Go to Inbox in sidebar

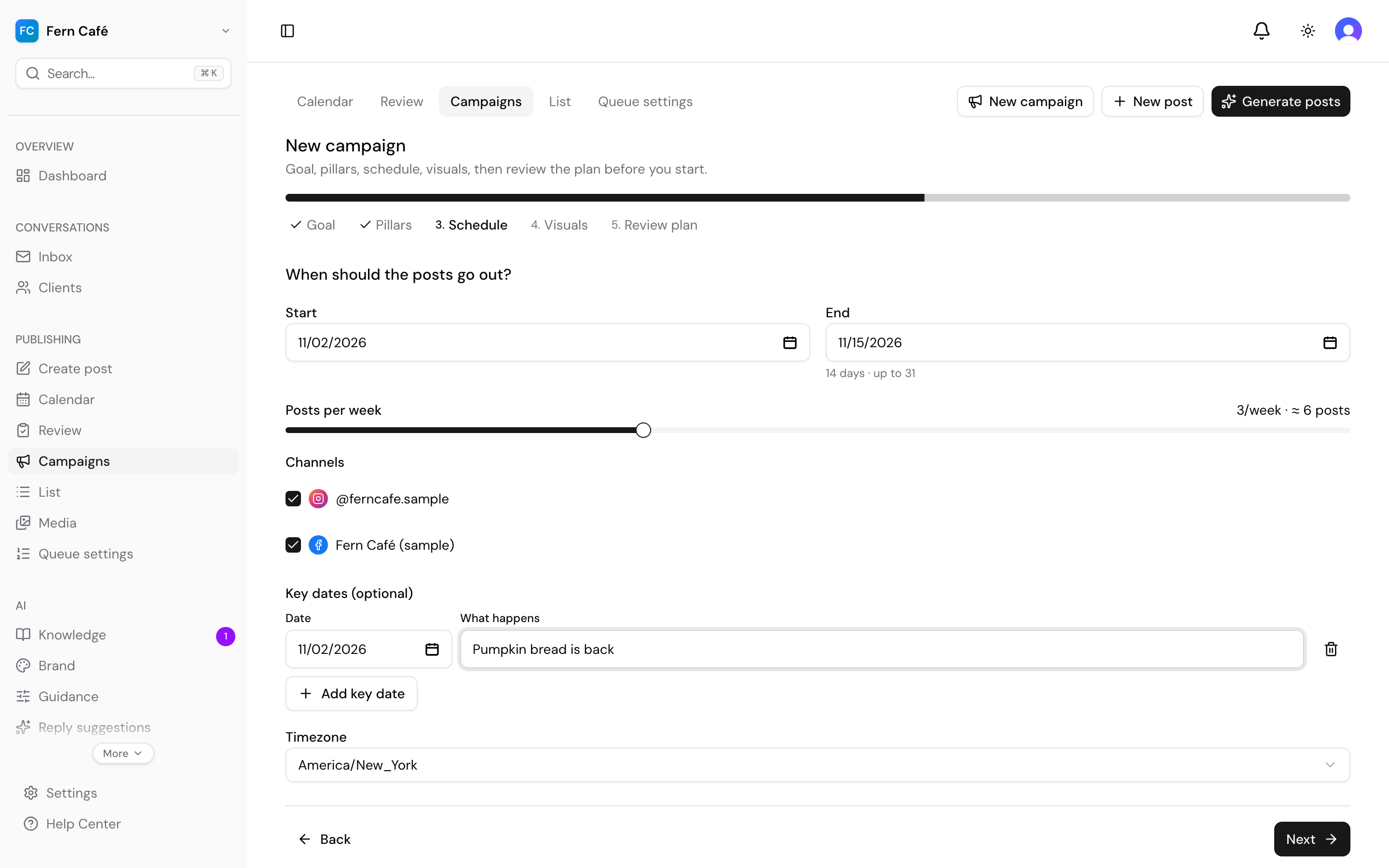[123, 257]
